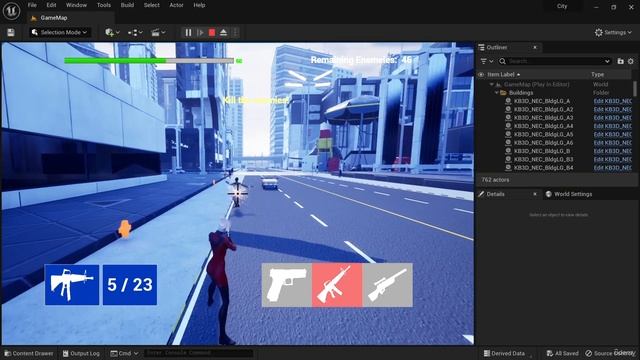Select actor KB3D_NEC_BldgLG_A6
The width and height of the screenshot is (640, 360).
pyautogui.click(x=543, y=143)
